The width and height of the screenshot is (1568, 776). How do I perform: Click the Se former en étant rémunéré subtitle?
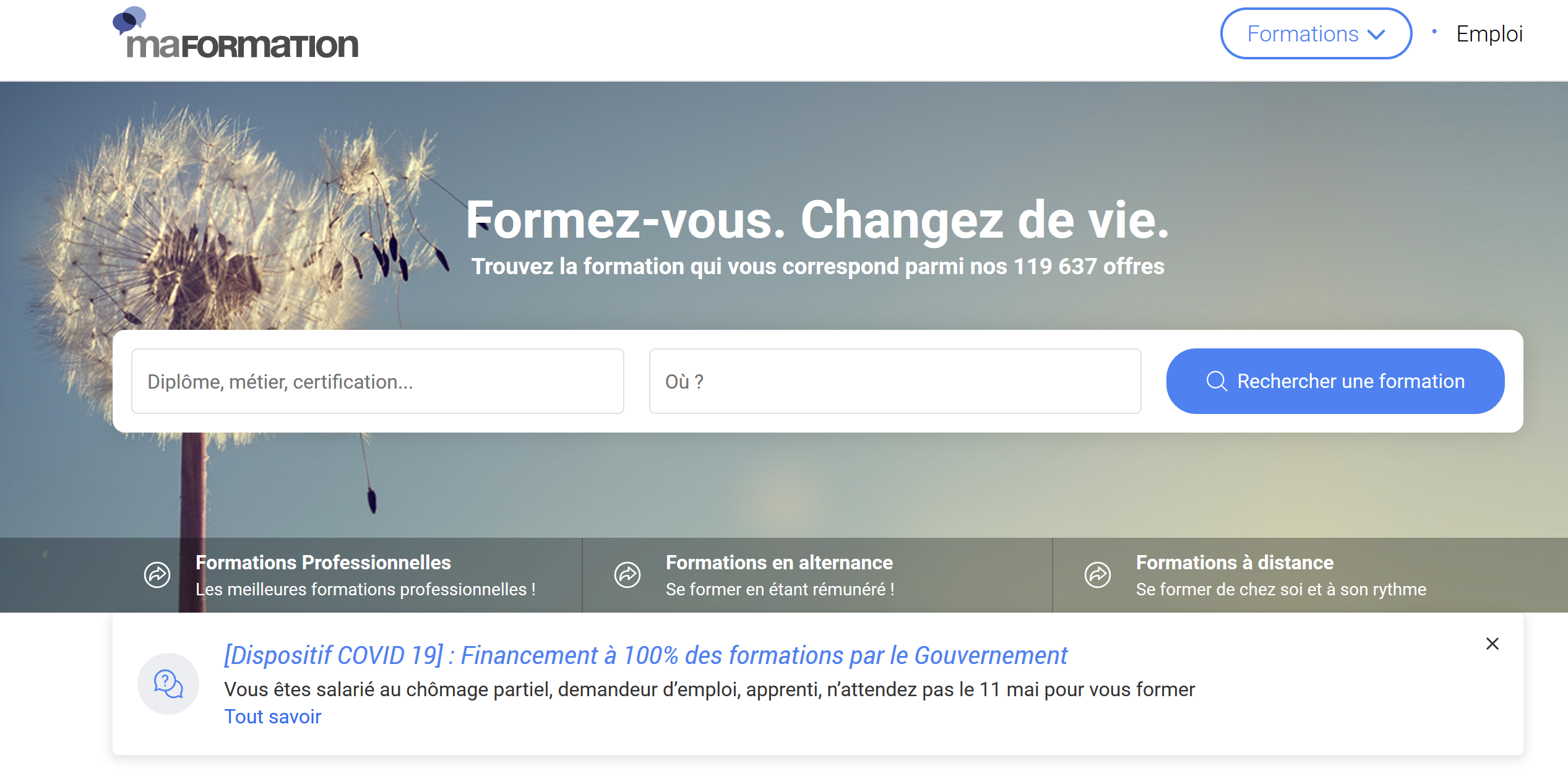pos(780,589)
